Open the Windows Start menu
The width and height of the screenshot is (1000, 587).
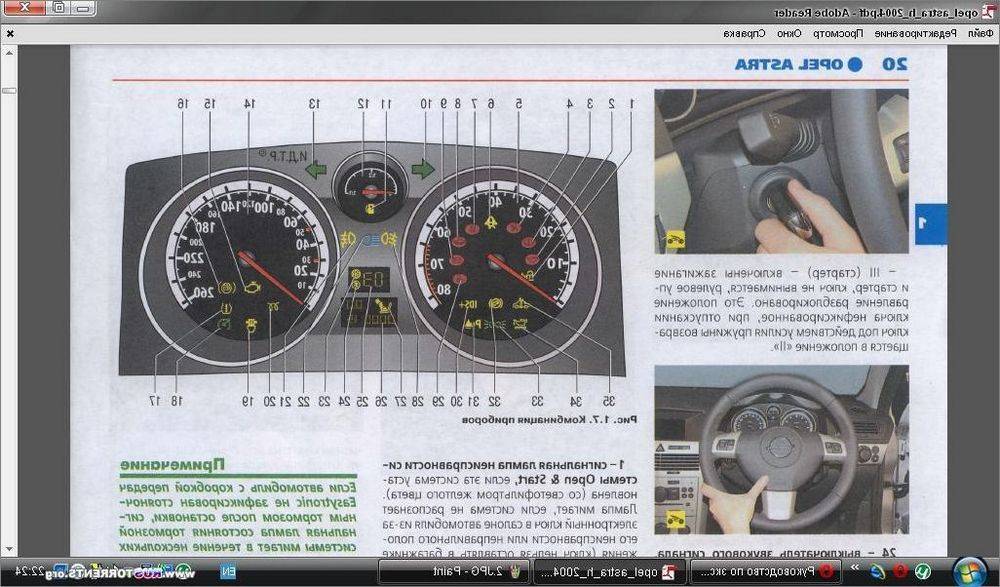969,570
